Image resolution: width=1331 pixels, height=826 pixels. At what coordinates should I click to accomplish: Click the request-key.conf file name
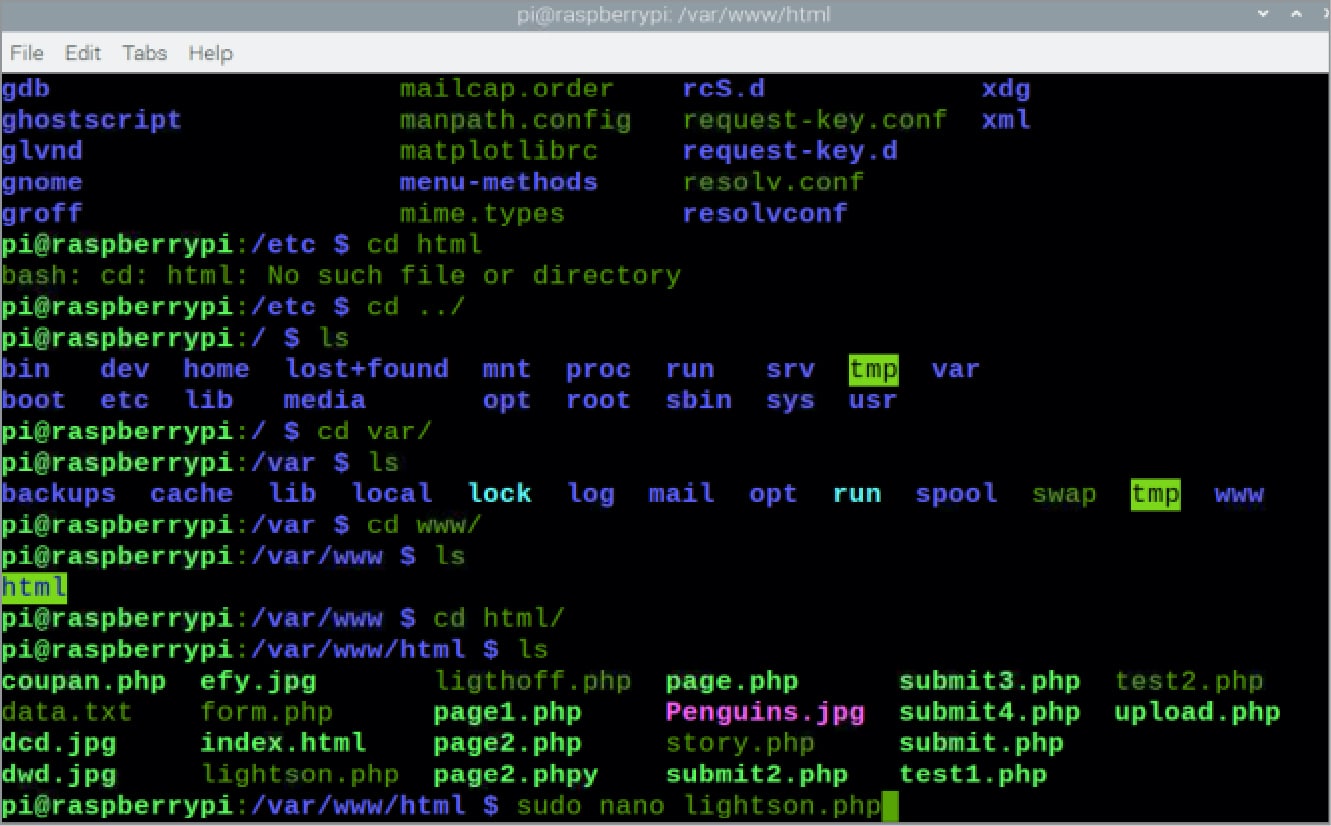point(814,120)
